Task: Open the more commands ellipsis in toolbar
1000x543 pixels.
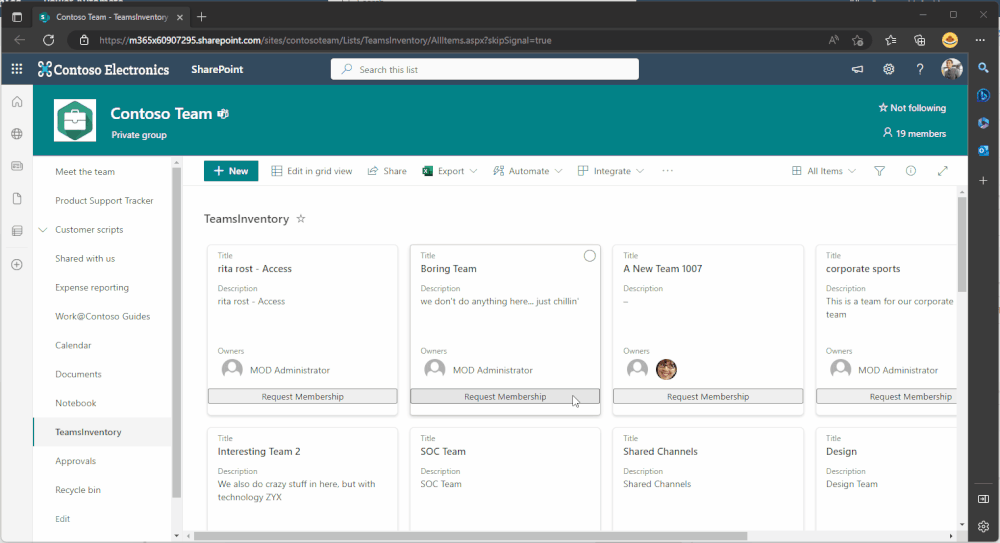Action: pyautogui.click(x=667, y=171)
